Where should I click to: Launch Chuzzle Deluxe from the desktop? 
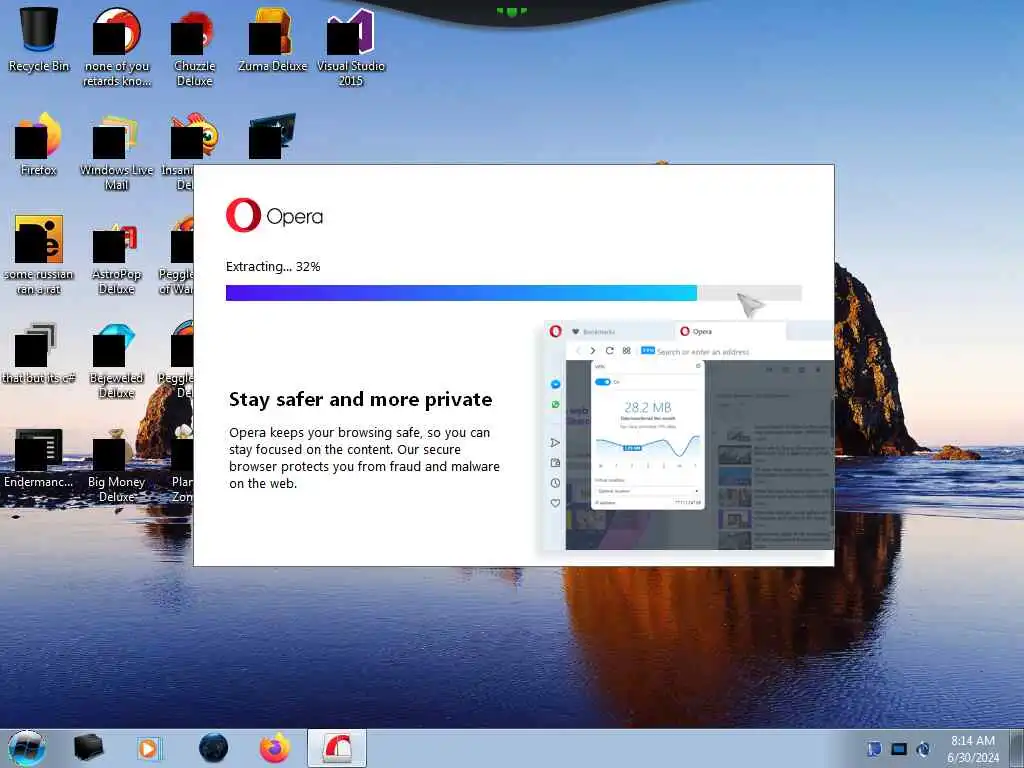(x=194, y=47)
